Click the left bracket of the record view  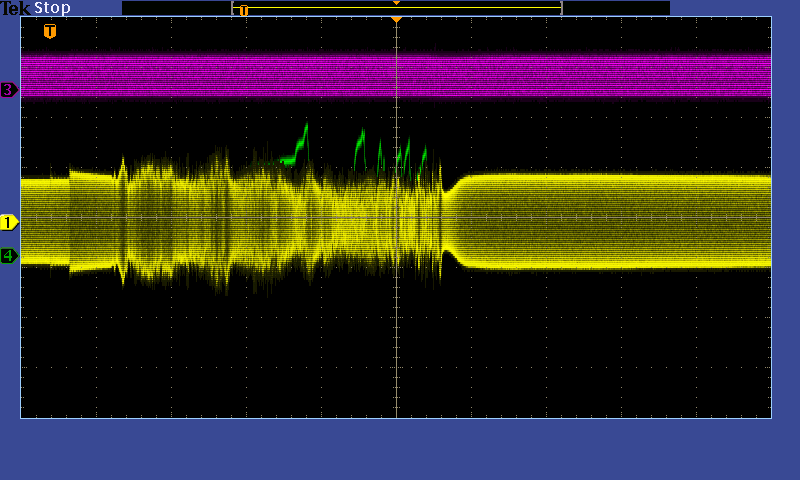(x=233, y=8)
